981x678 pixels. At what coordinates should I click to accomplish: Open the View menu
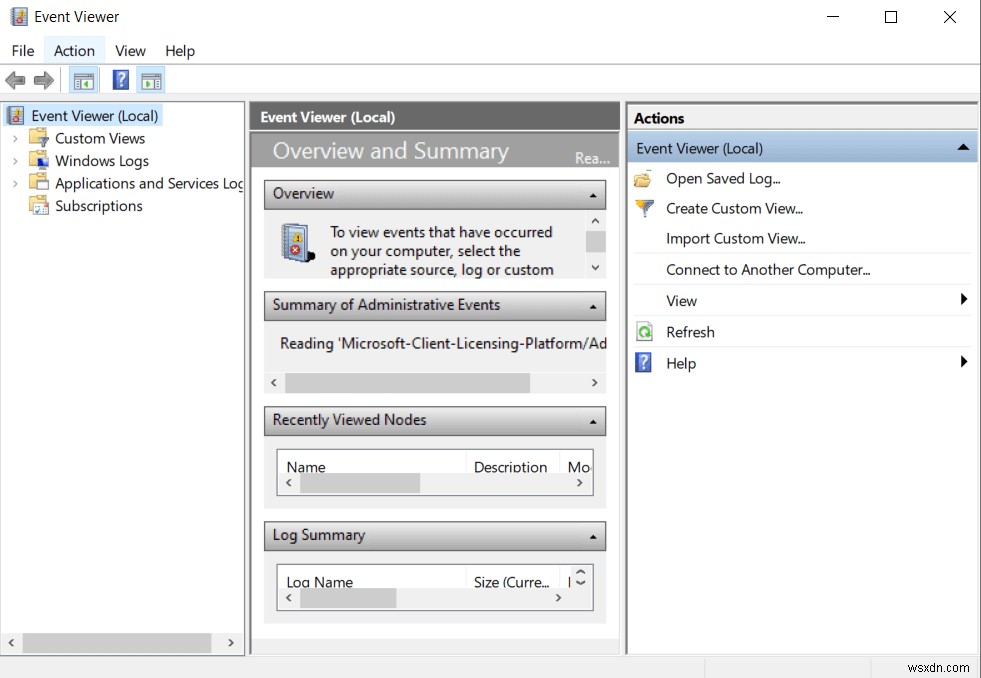coord(130,50)
